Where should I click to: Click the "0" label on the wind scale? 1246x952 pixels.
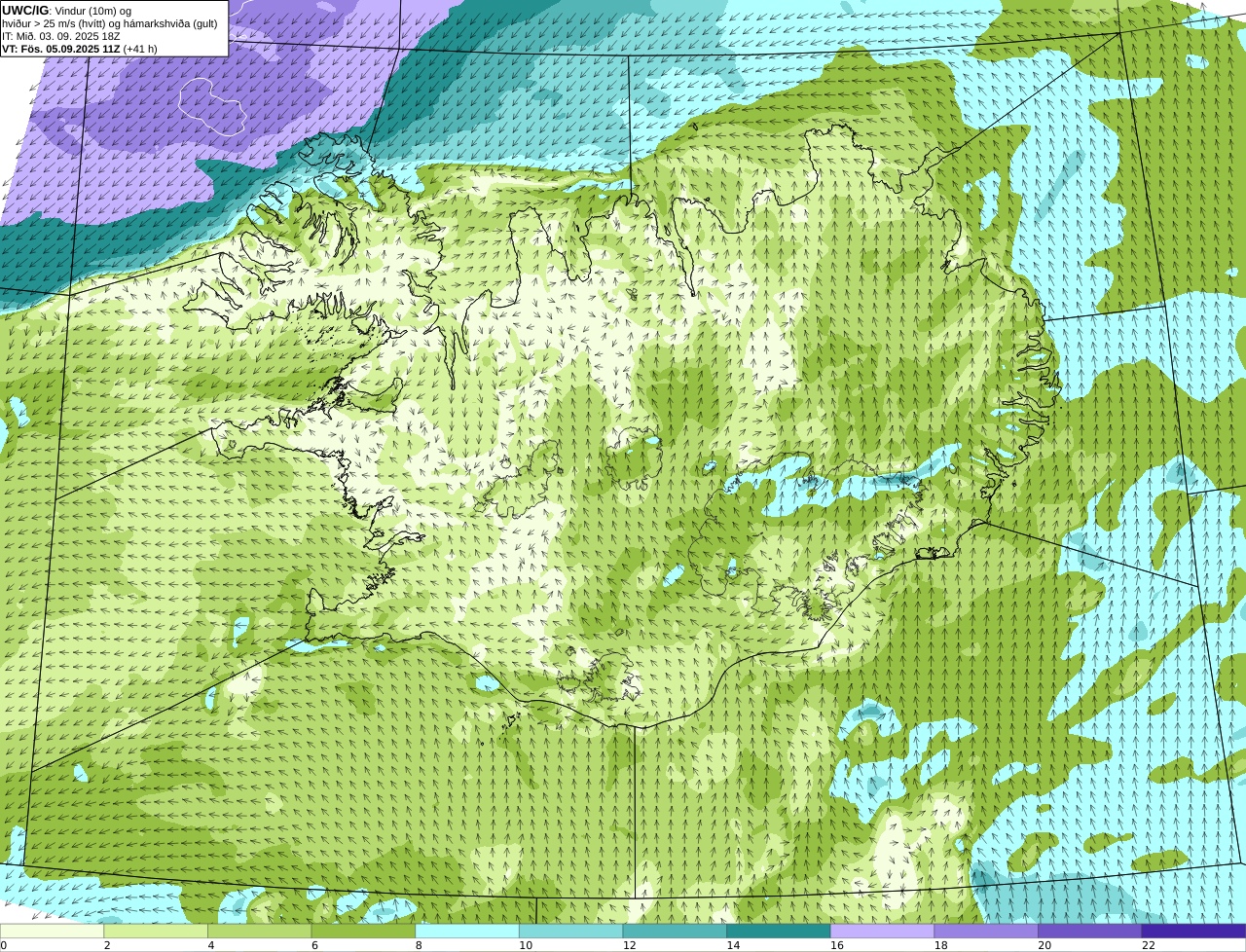click(4, 945)
